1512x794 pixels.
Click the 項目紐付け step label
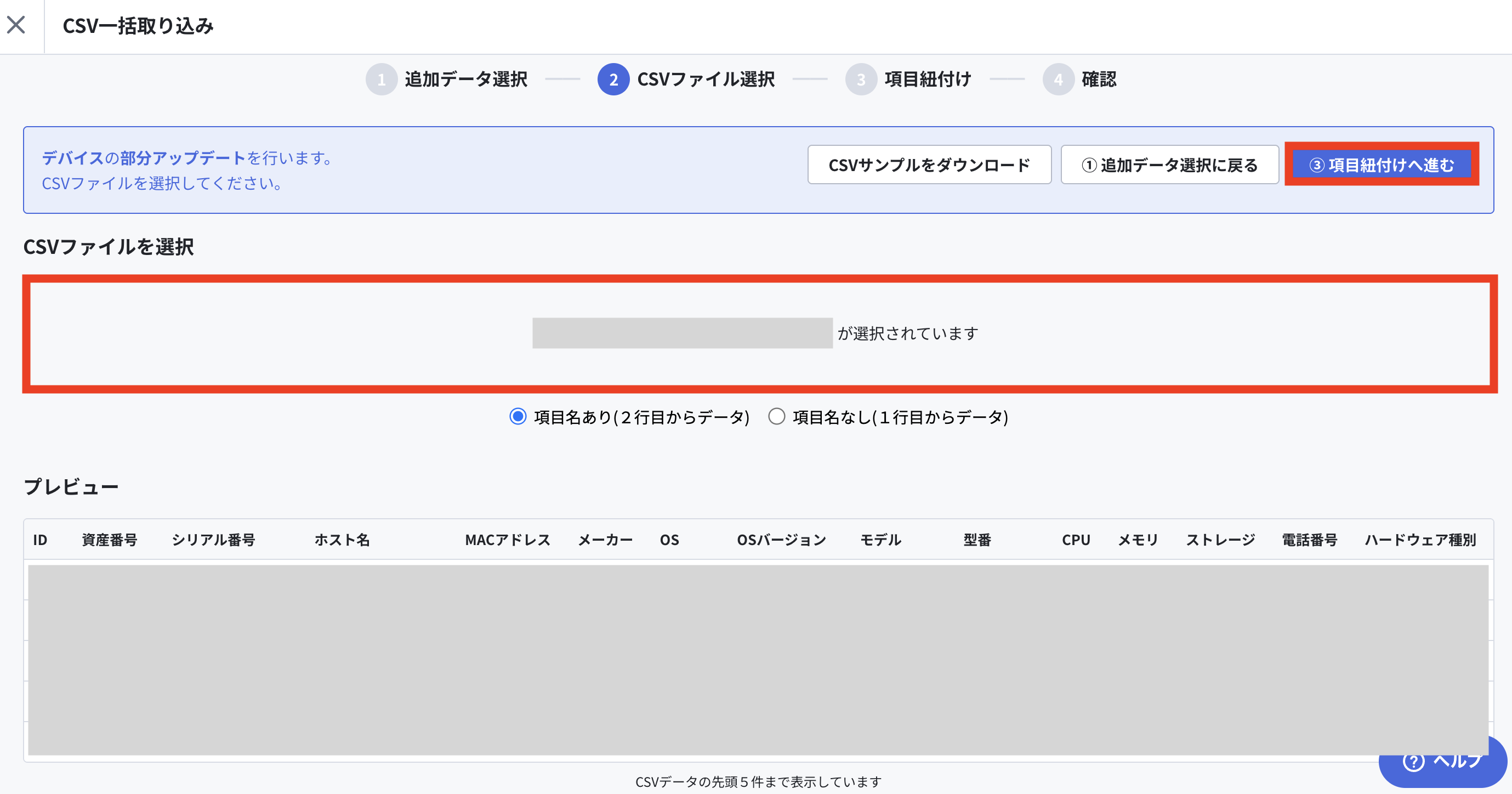(928, 80)
